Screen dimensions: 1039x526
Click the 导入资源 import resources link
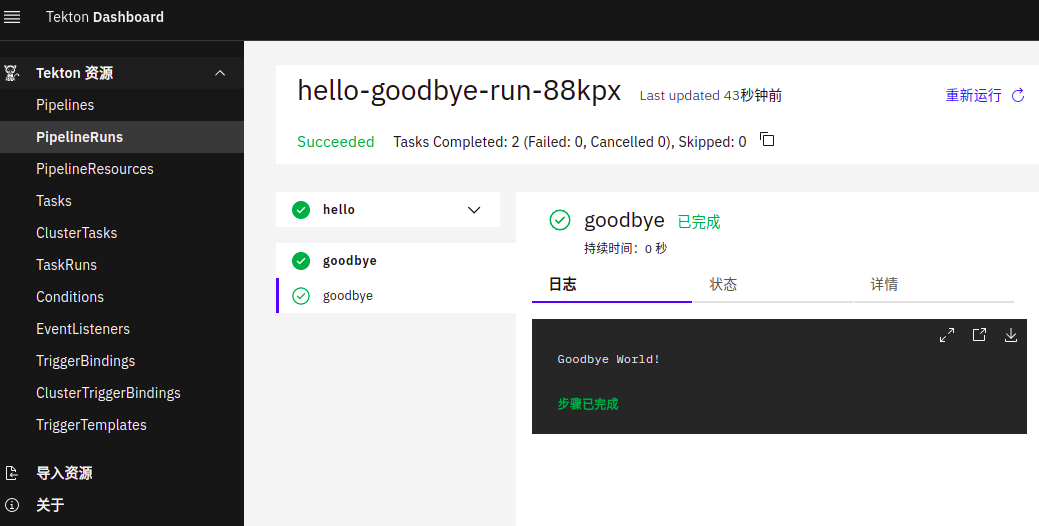pyautogui.click(x=64, y=473)
